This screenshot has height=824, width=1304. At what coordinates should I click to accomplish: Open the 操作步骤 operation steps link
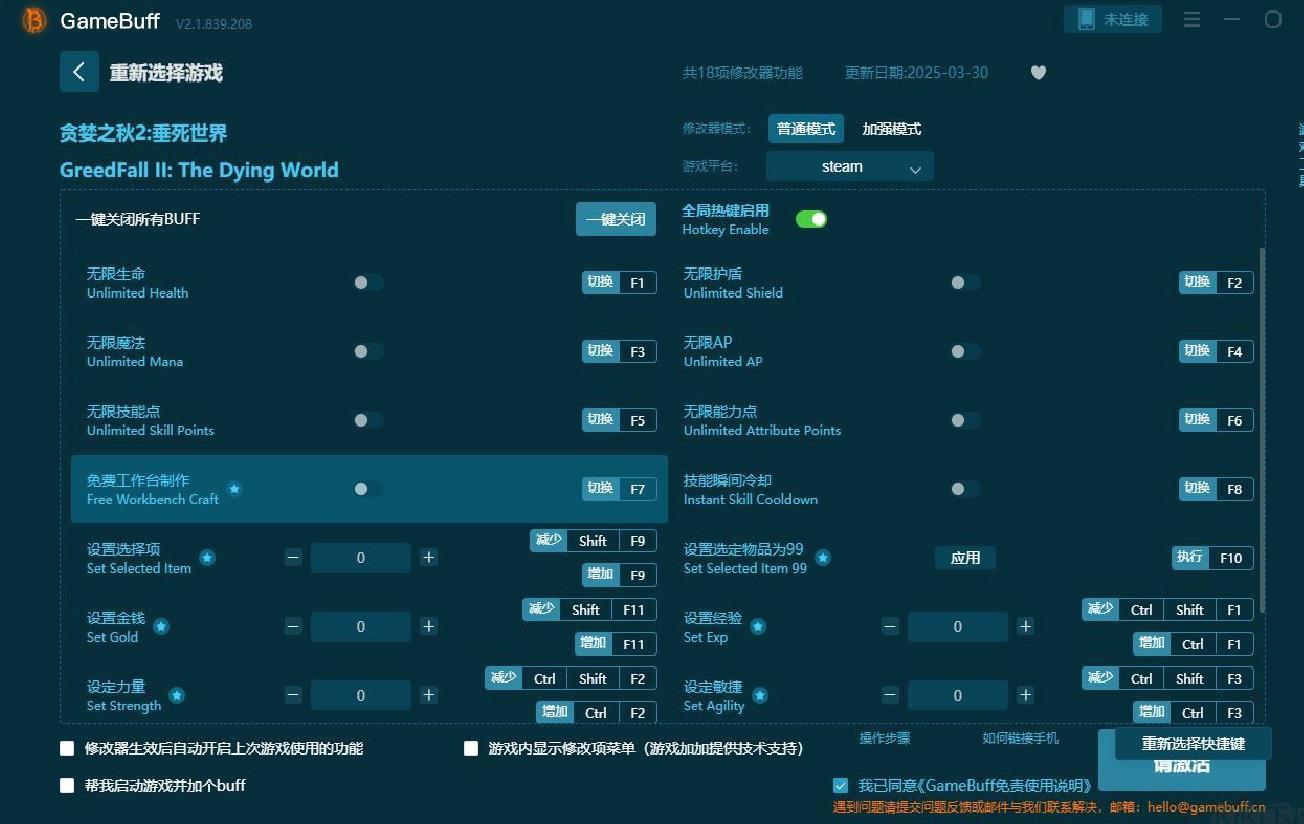[885, 738]
